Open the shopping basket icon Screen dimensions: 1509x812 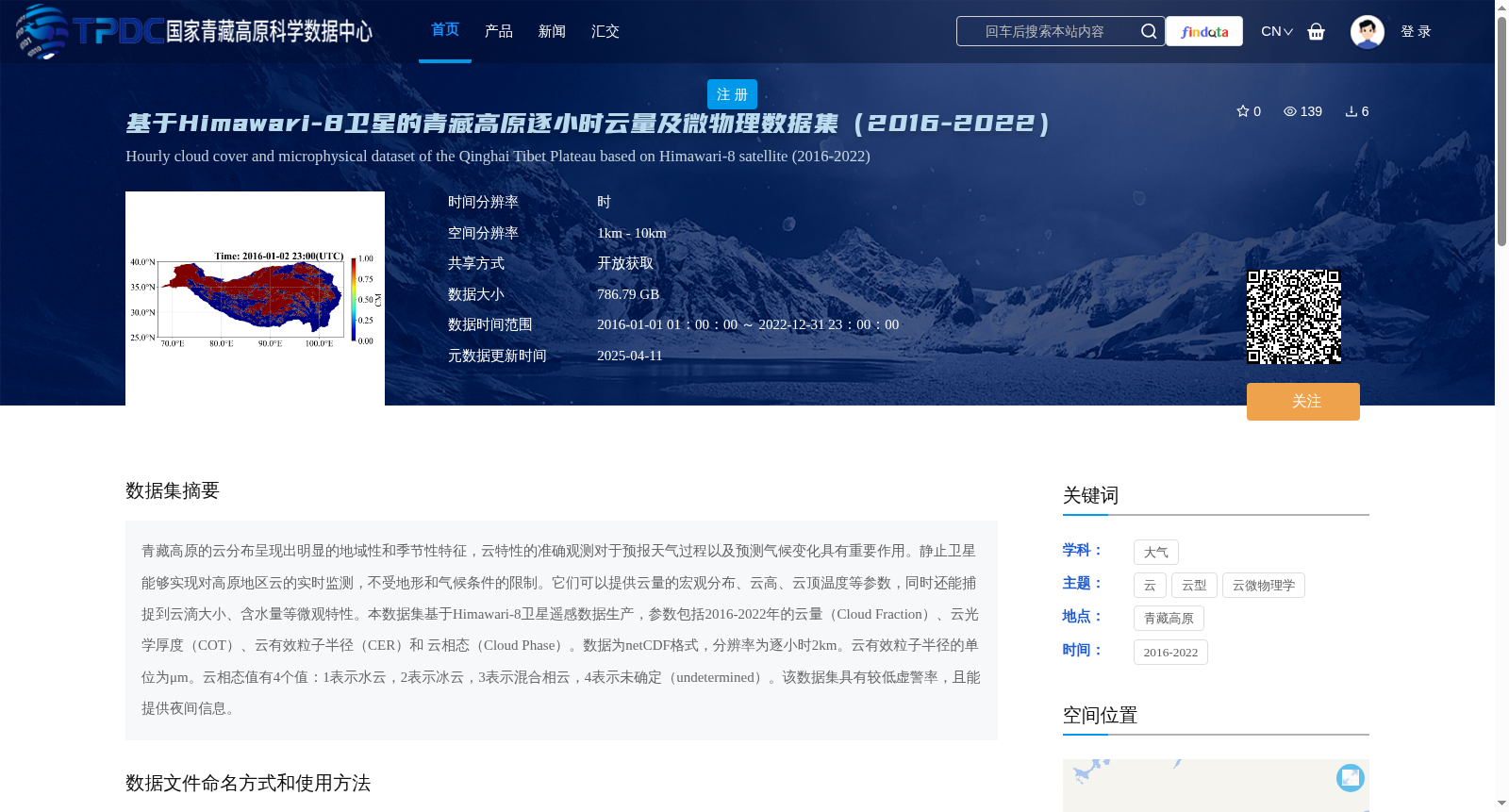click(x=1317, y=31)
